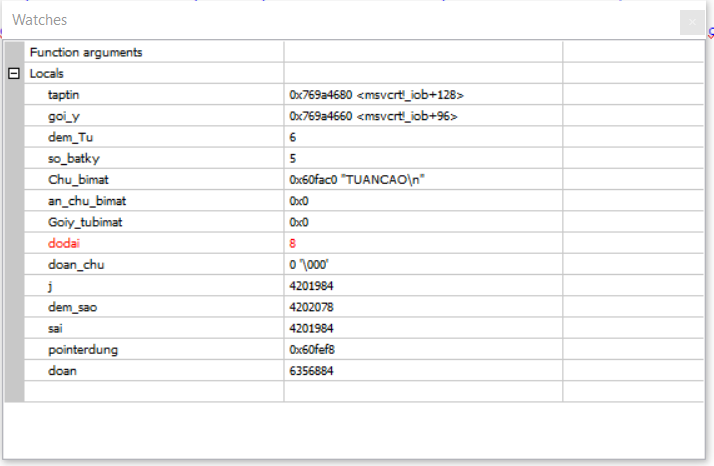Click the Goiy_tubimat variable name
714x466 pixels.
coord(85,222)
